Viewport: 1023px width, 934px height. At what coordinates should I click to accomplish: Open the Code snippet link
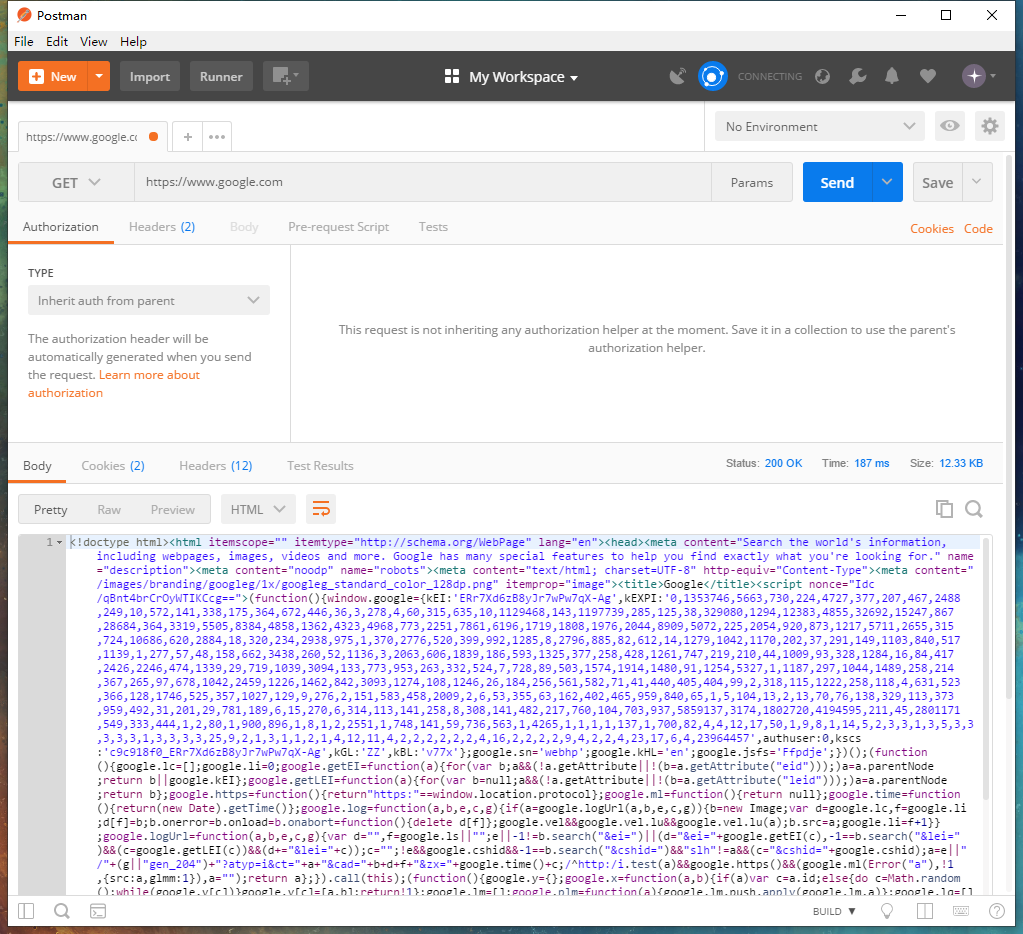click(978, 229)
